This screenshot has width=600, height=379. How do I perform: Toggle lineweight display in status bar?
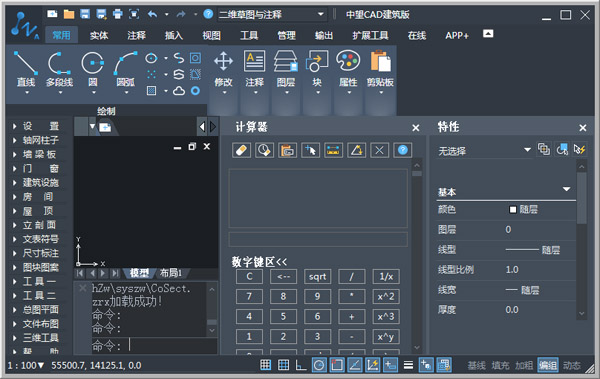coord(408,365)
